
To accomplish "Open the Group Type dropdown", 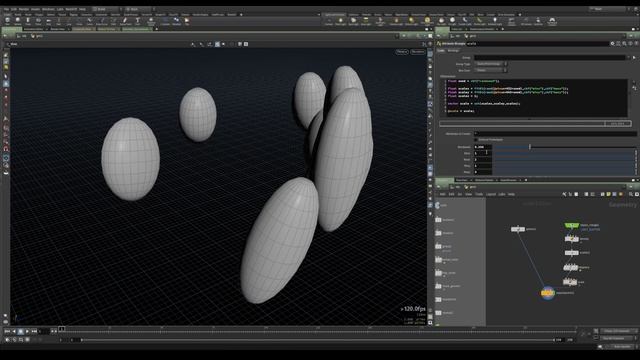I will point(490,64).
